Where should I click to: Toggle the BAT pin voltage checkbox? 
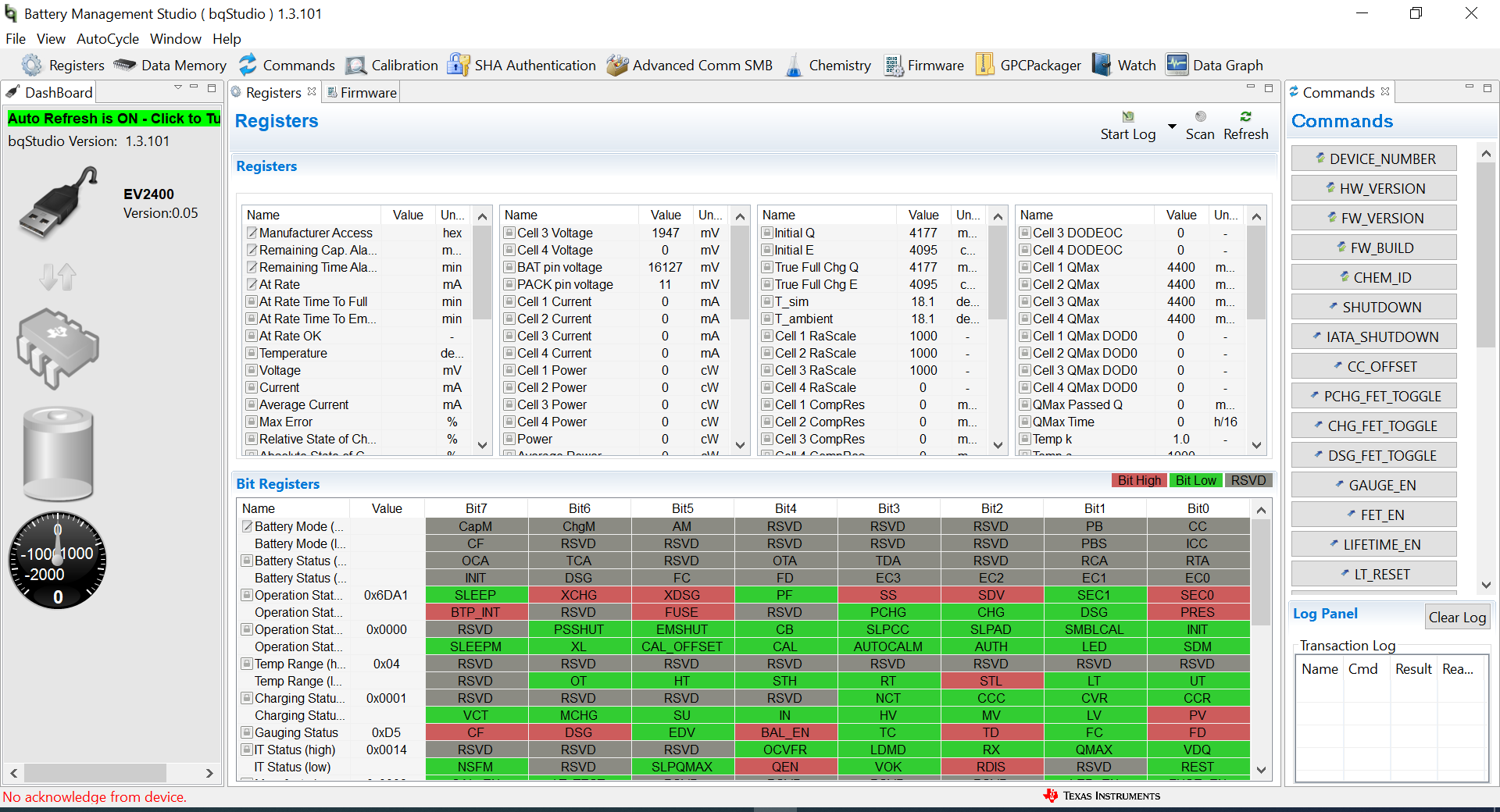pyautogui.click(x=509, y=267)
